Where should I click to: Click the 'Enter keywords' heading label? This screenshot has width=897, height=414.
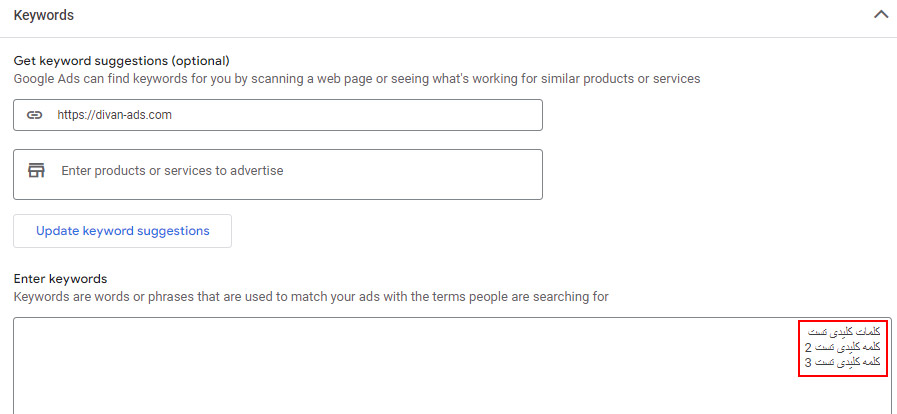(61, 279)
